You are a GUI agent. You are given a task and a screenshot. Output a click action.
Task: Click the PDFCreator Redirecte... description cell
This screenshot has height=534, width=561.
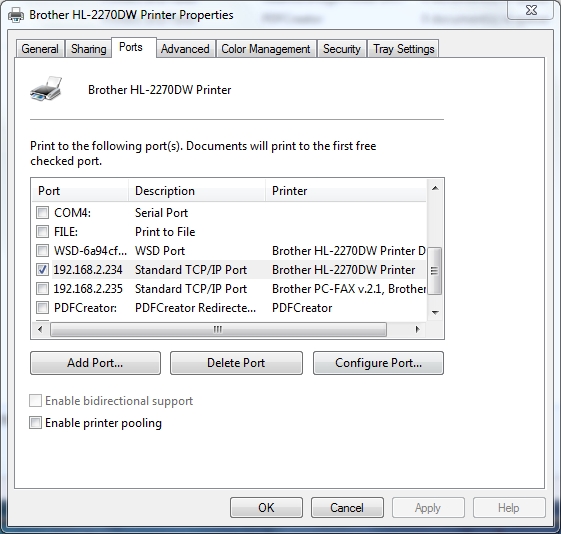pos(195,308)
